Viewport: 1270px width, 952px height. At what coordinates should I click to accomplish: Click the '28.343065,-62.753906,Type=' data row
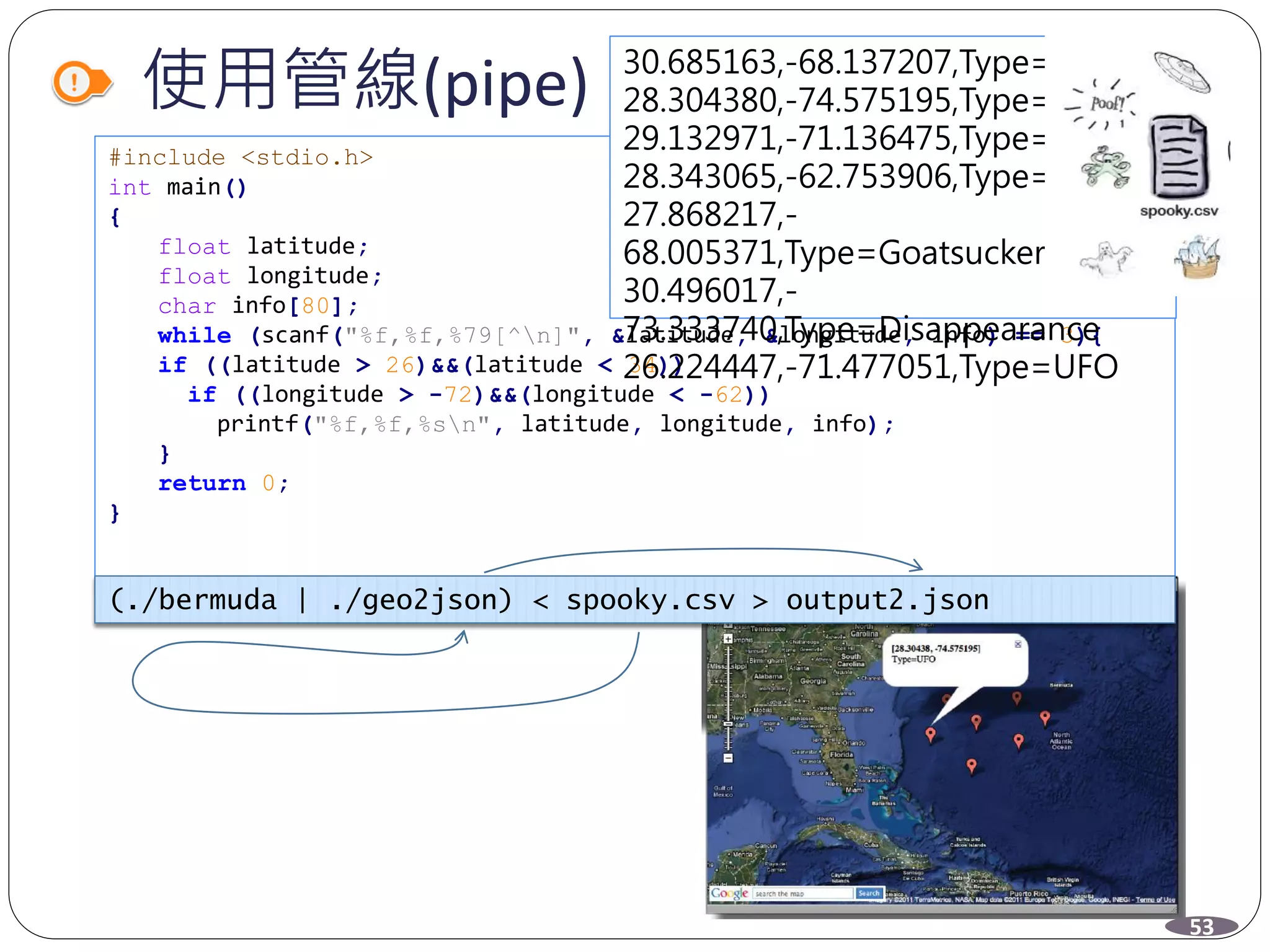tap(834, 177)
